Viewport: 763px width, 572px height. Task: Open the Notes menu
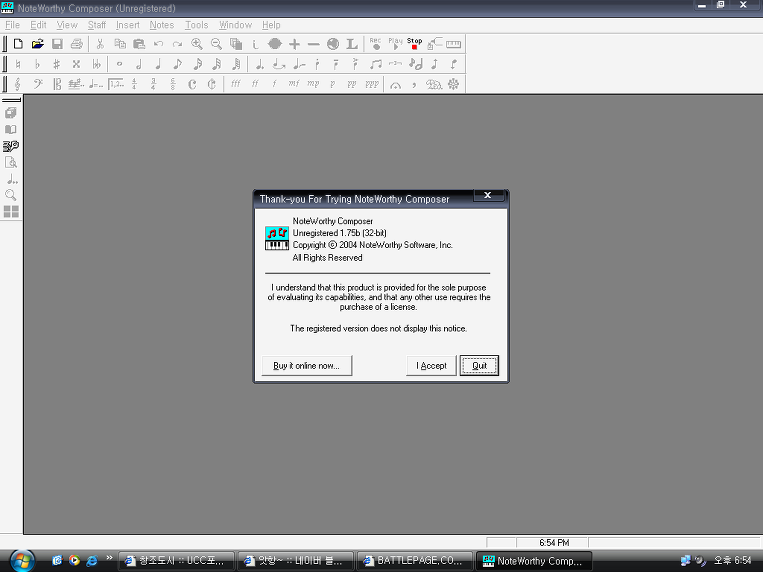[162, 25]
